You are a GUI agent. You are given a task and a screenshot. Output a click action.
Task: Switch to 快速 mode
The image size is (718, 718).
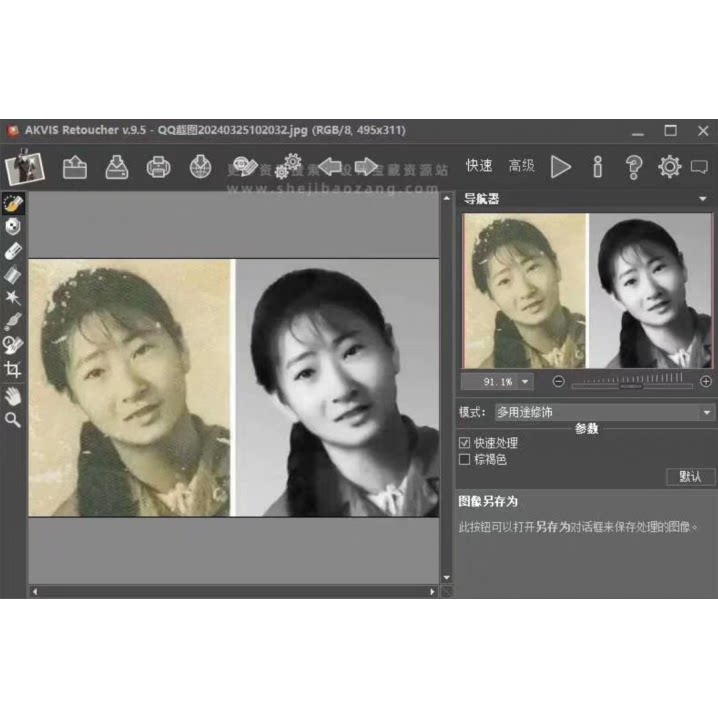click(x=479, y=165)
